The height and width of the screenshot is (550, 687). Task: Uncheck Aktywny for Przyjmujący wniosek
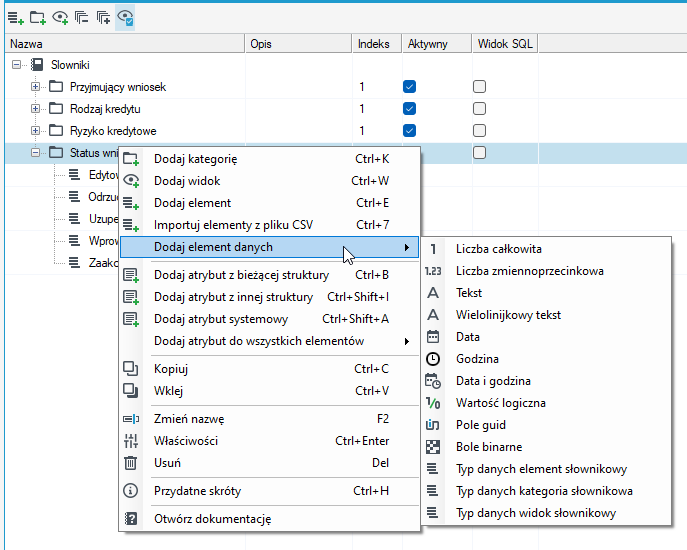409,87
